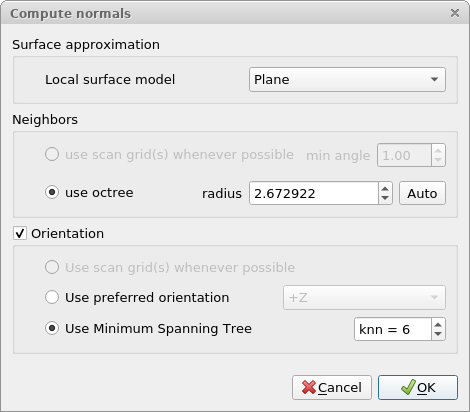The width and height of the screenshot is (470, 412).
Task: Click into the radius input field
Action: [x=314, y=193]
